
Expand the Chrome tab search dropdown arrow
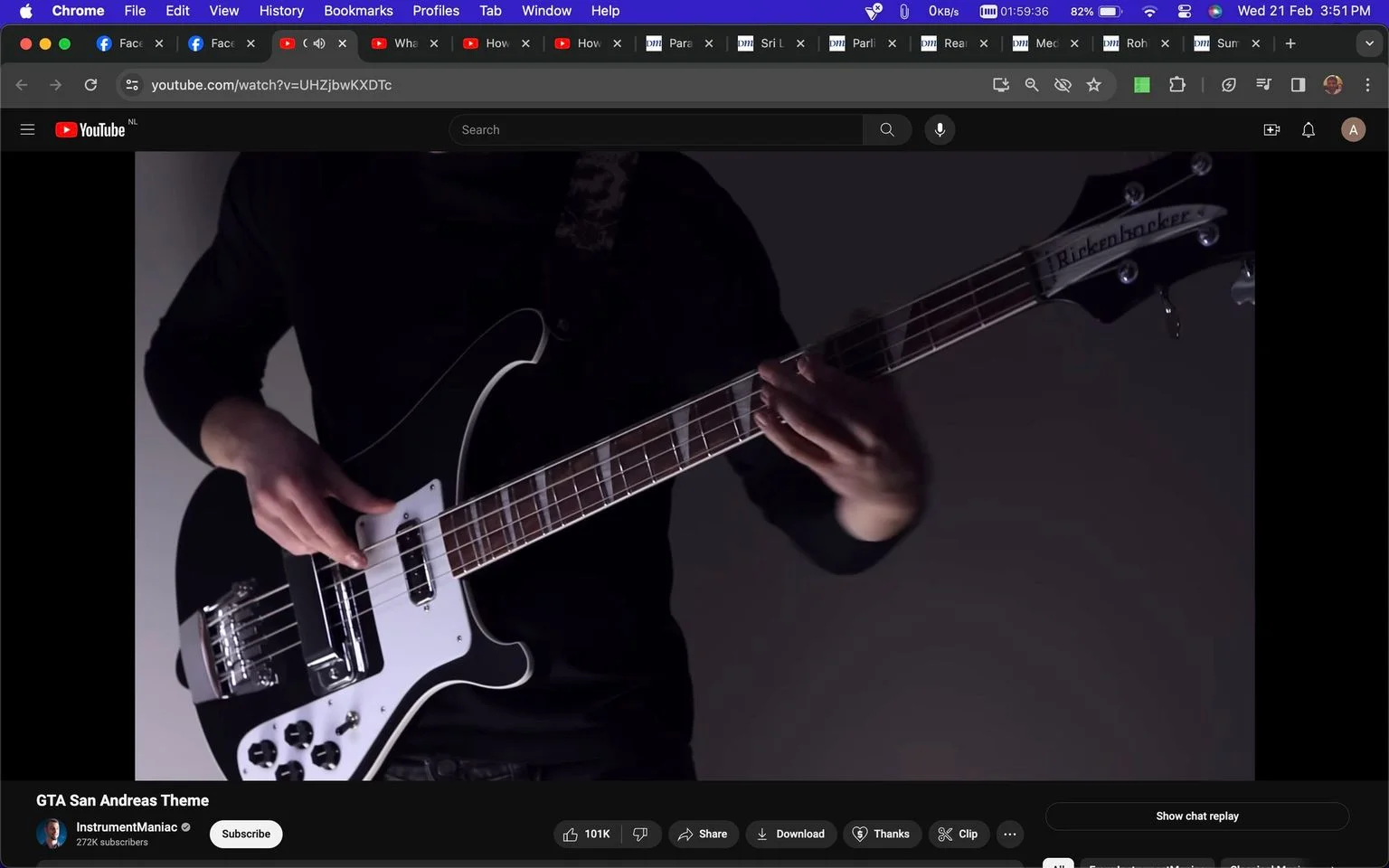(x=1369, y=43)
